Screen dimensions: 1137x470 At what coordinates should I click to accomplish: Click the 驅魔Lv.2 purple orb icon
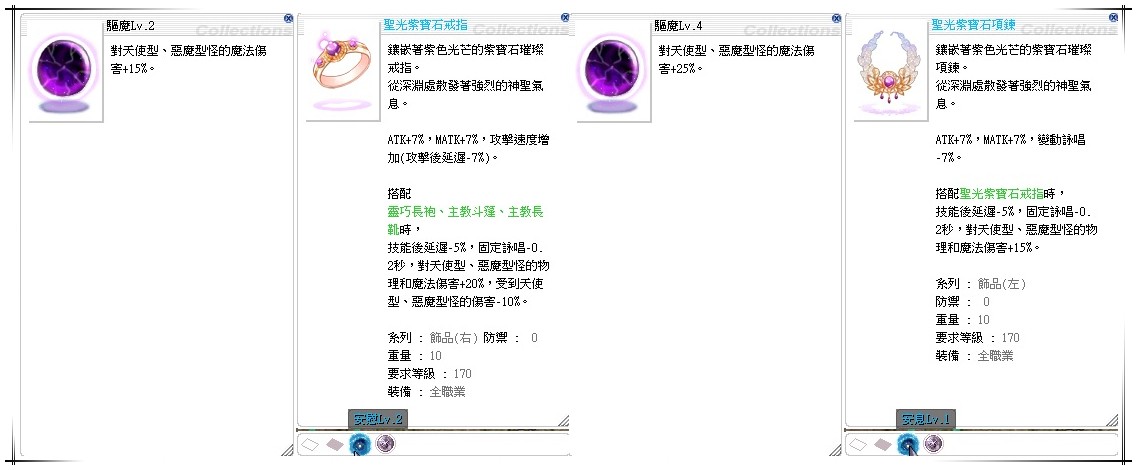coord(63,74)
